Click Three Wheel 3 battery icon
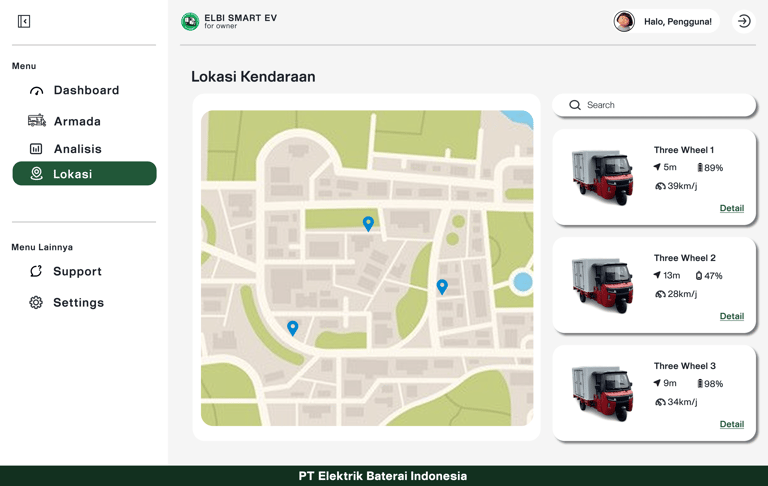The height and width of the screenshot is (486, 768). pos(700,383)
